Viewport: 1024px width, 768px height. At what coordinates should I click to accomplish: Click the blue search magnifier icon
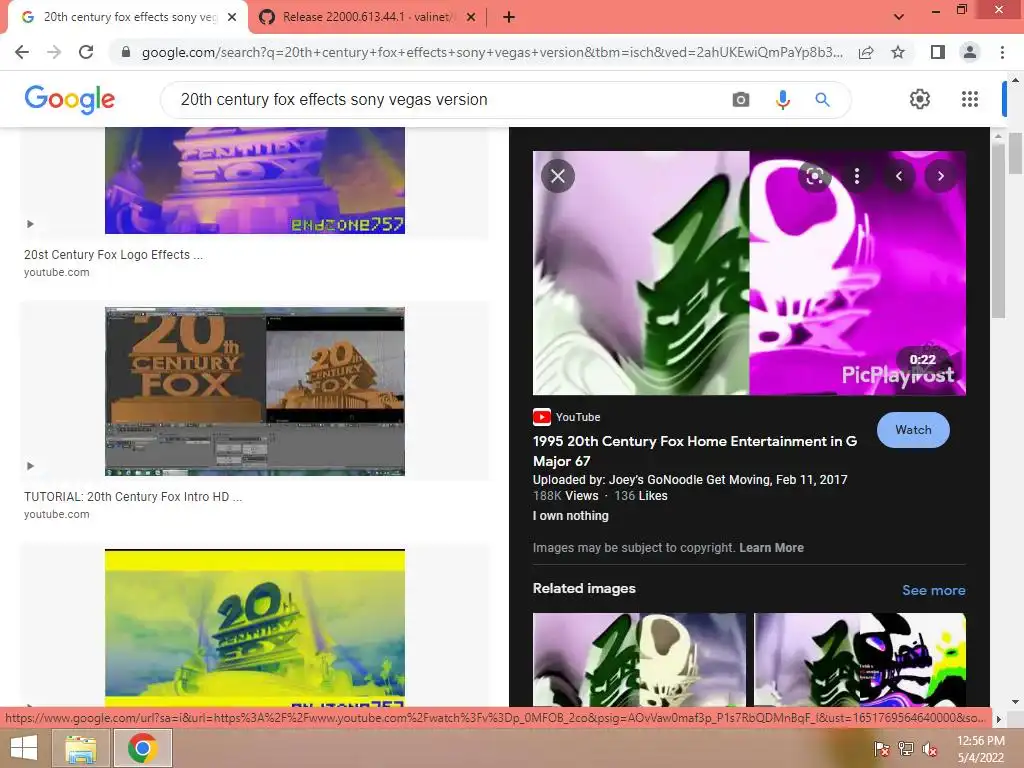tap(822, 99)
